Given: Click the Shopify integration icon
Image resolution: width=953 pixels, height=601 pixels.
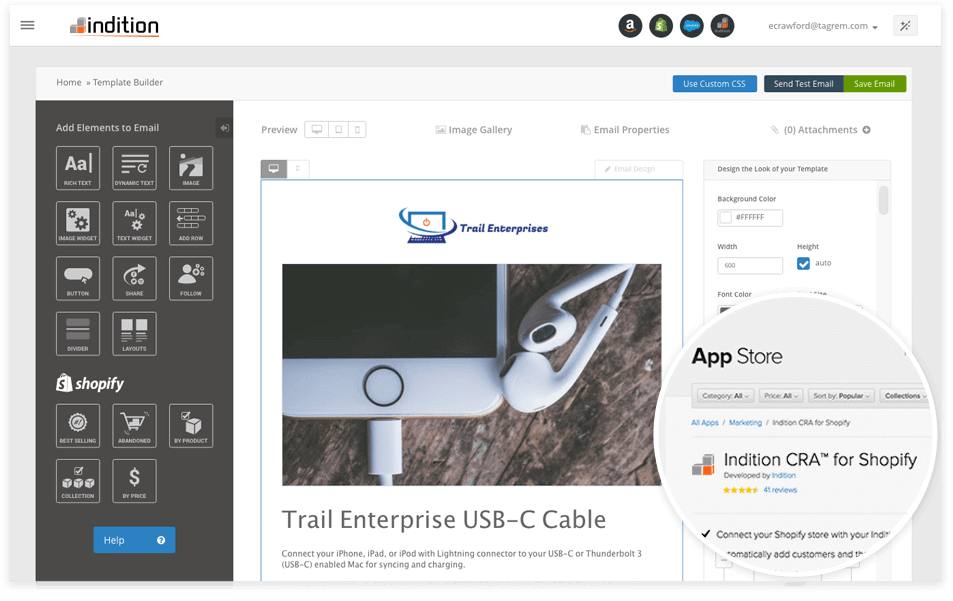Looking at the screenshot, I should click(661, 26).
